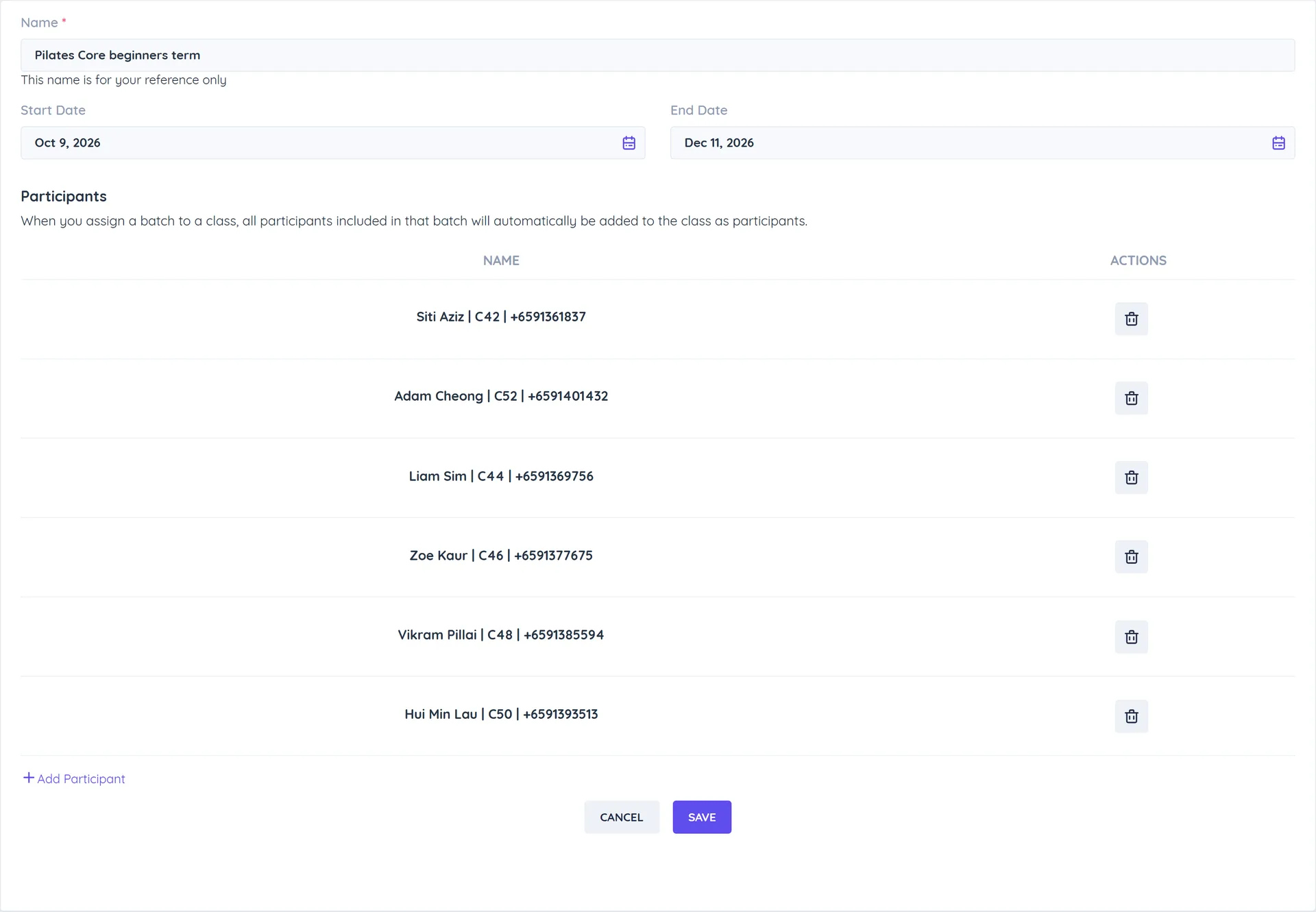This screenshot has width=1316, height=912.
Task: Remove Vikram Pillai using trash button
Action: point(1131,637)
